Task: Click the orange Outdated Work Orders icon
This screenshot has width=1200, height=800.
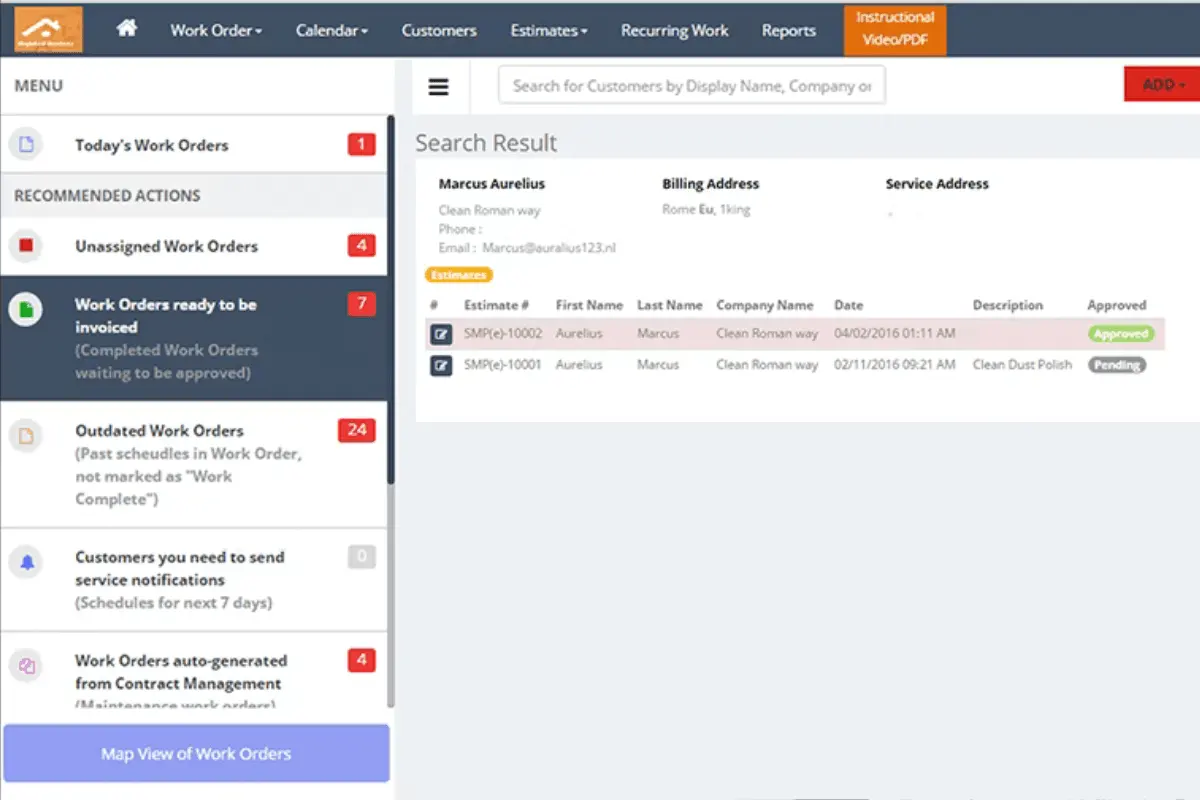Action: 26,436
